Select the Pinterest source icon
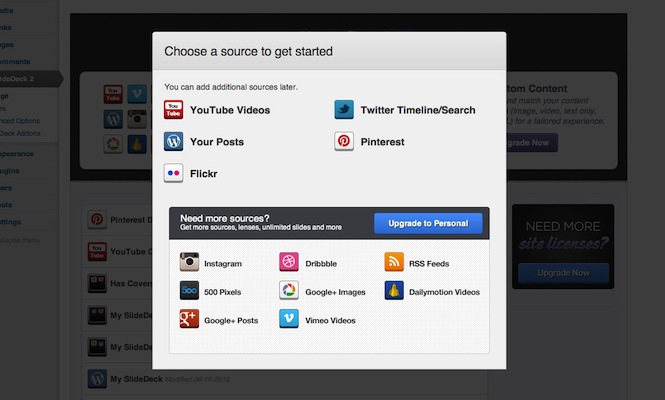 344,142
